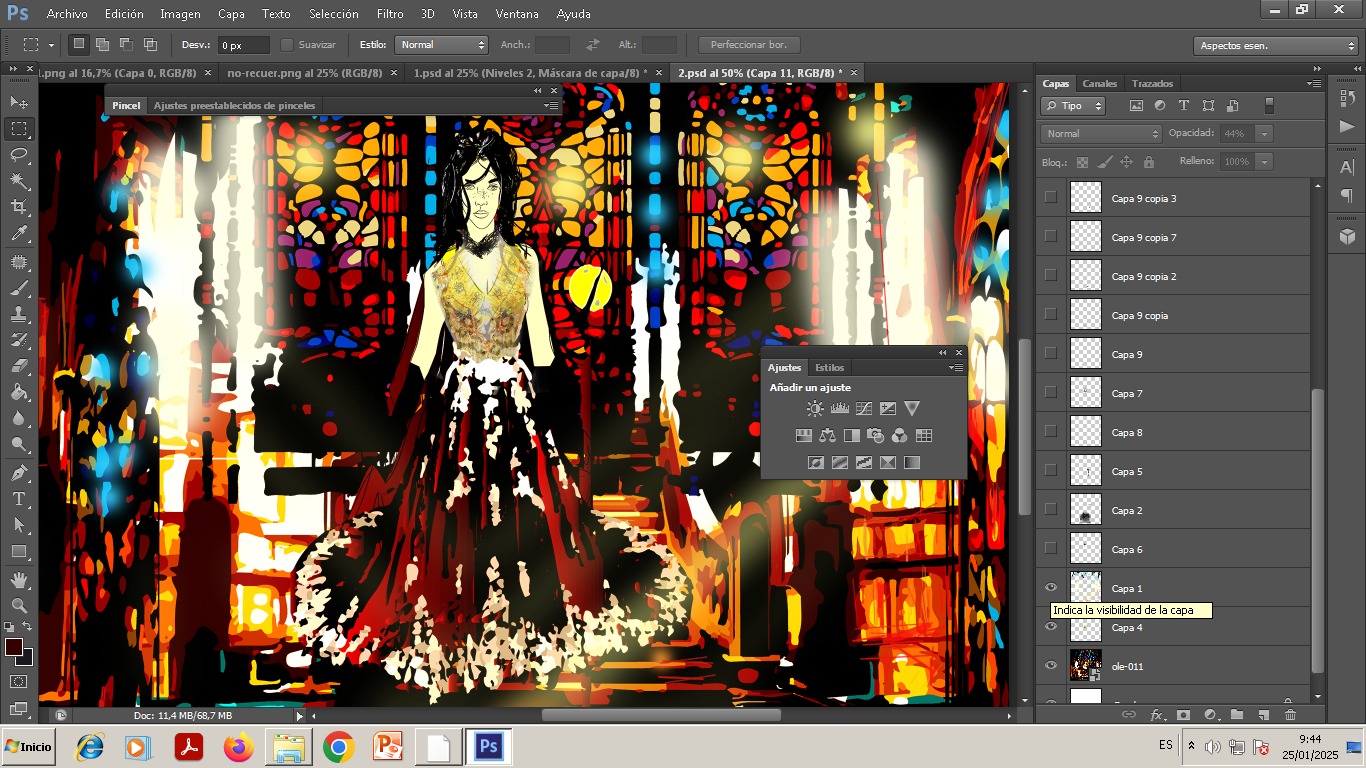
Task: Add a Gradient Map adjustment
Action: 912,462
